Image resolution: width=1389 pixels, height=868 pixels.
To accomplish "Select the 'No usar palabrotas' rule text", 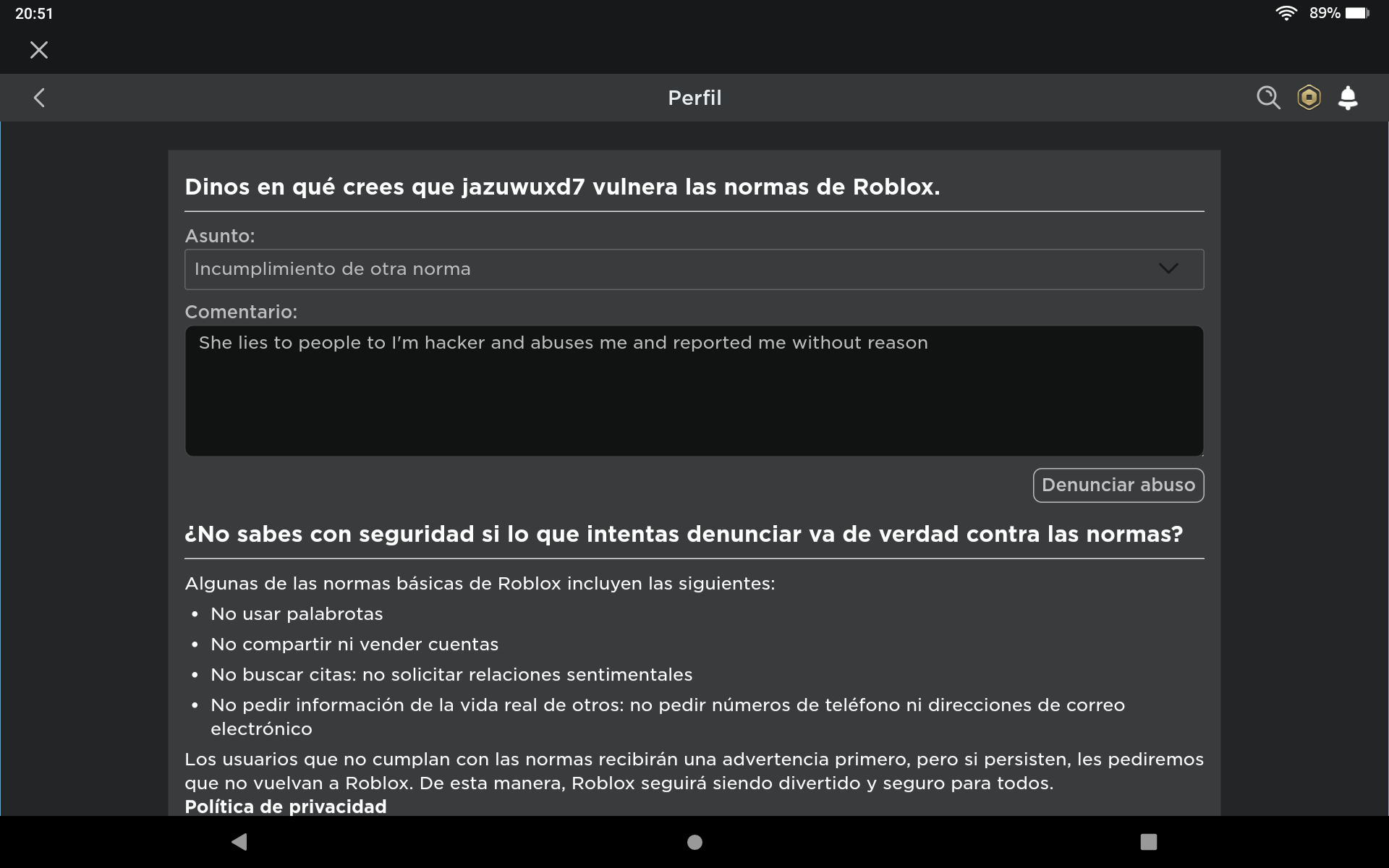I will pos(297,613).
